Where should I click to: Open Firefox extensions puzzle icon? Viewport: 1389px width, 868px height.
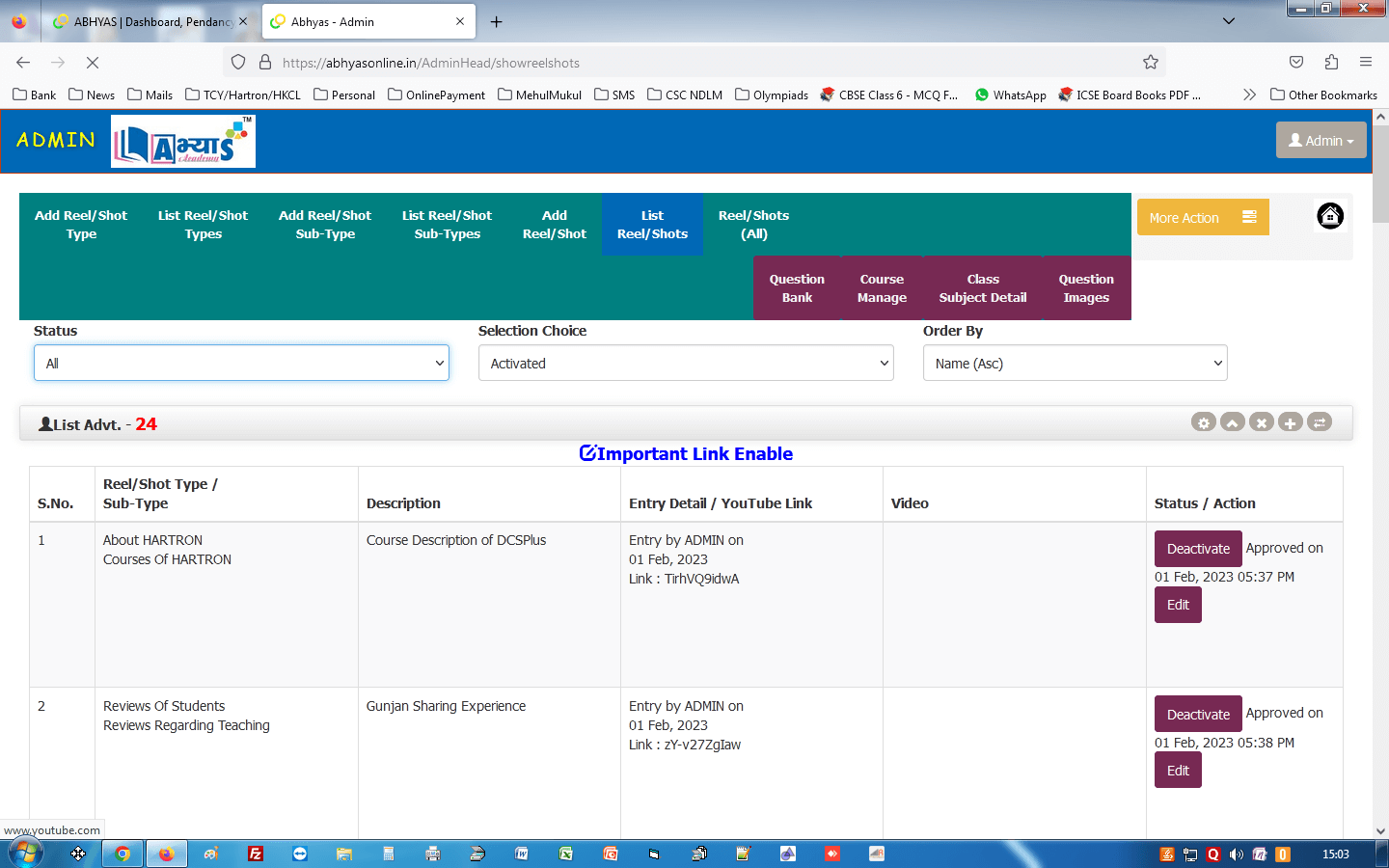(x=1331, y=63)
